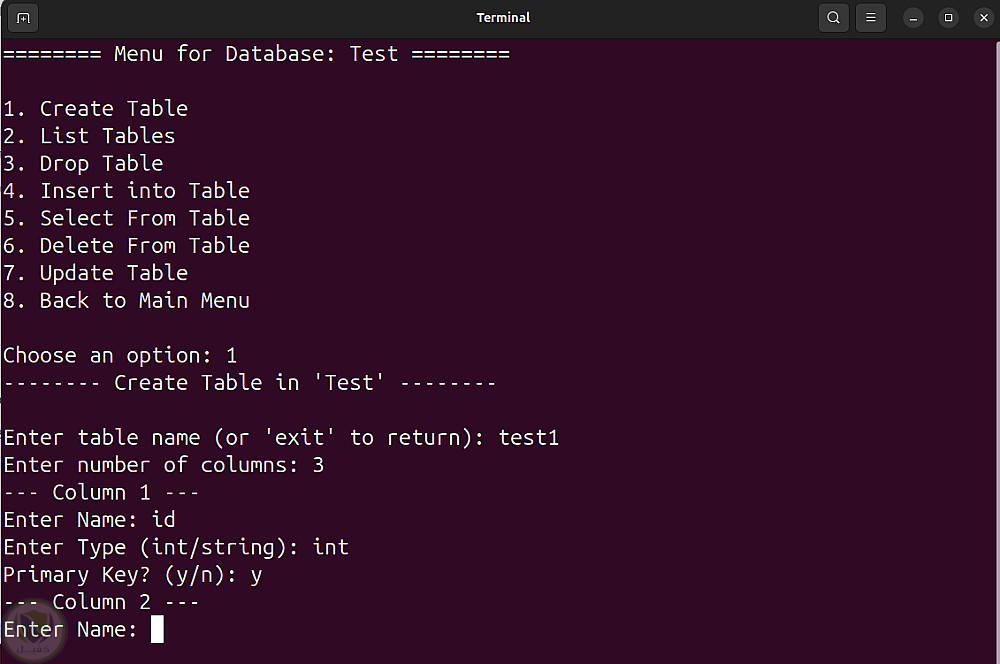1000x664 pixels.
Task: Click the '7. Update Table' line
Action: pyautogui.click(x=96, y=273)
